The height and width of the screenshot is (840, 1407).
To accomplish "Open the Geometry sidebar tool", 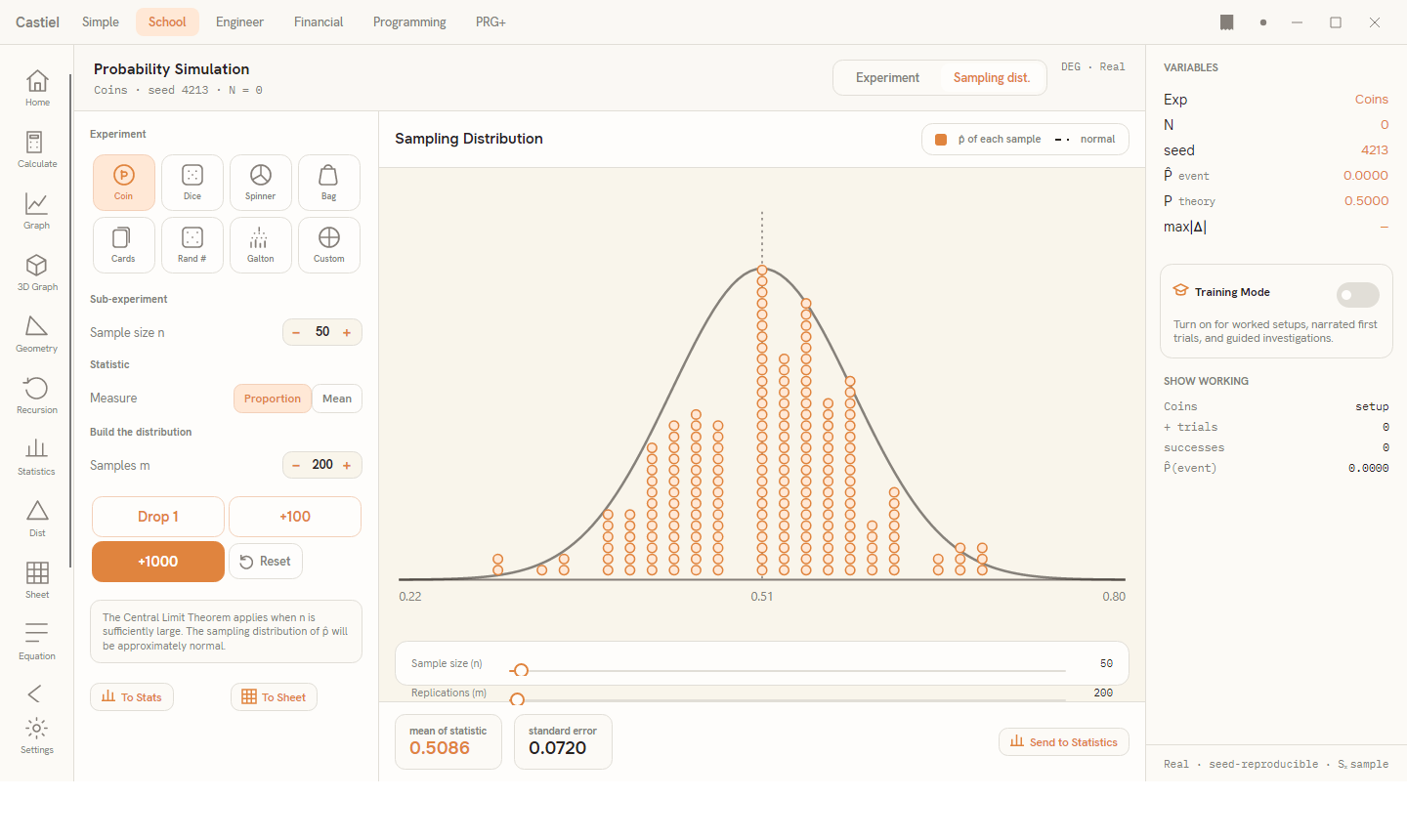I will coord(37,334).
